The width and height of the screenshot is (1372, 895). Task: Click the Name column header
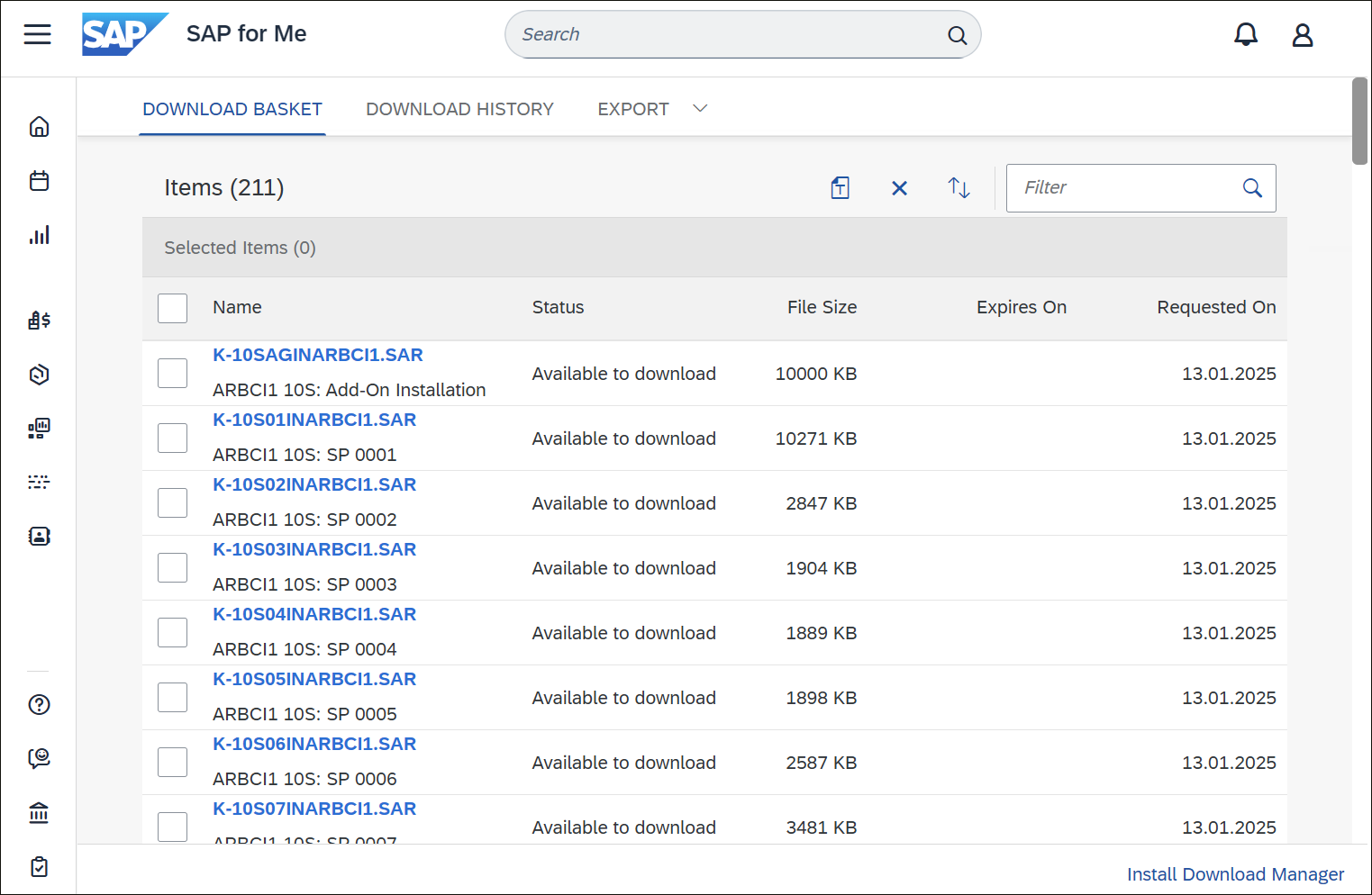(x=237, y=307)
